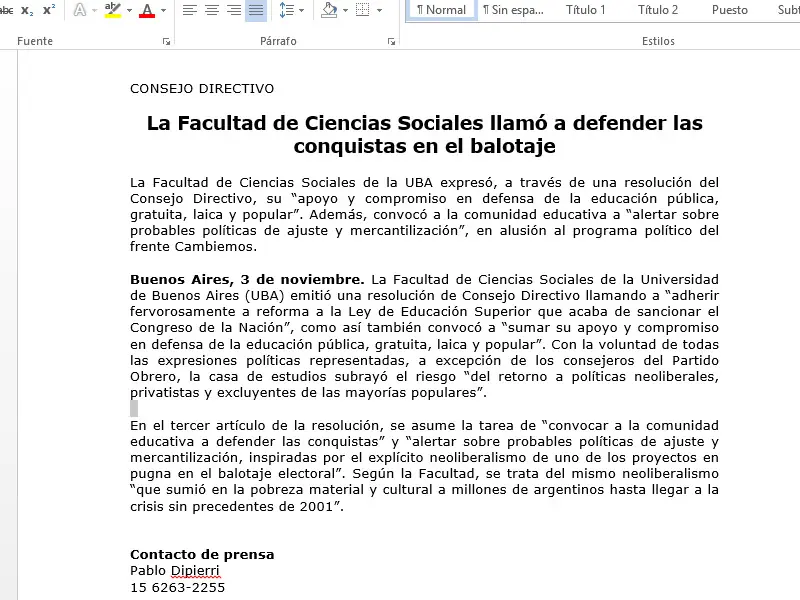Open shading color dropdown arrow
This screenshot has height=600, width=800.
click(345, 10)
